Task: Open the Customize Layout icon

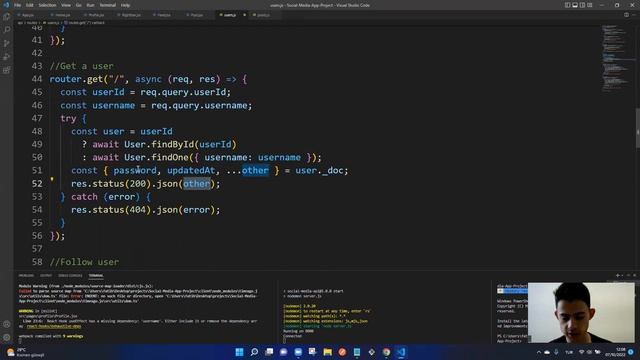Action: 589,5
